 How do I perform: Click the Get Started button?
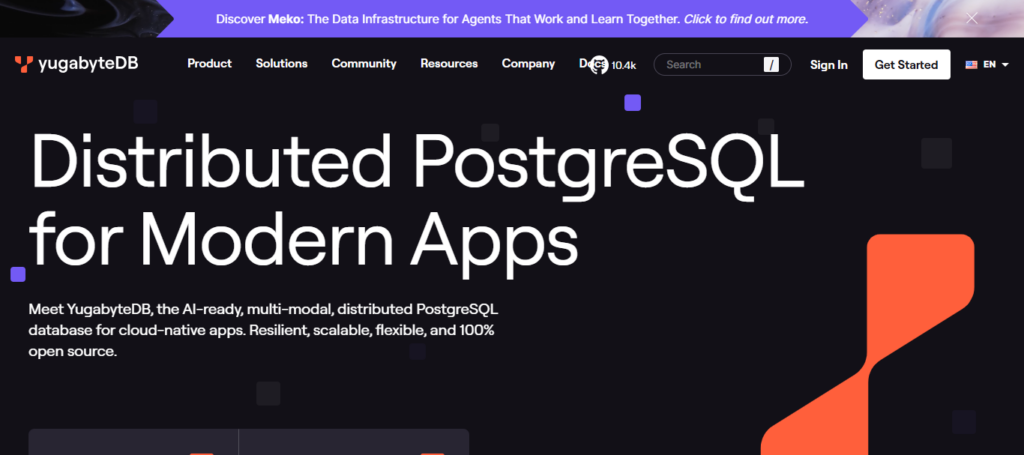(906, 65)
